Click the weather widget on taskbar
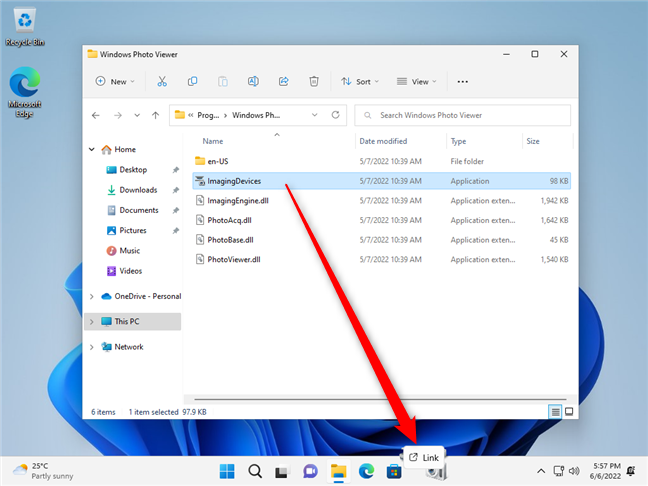Image resolution: width=648 pixels, height=486 pixels. tap(43, 471)
